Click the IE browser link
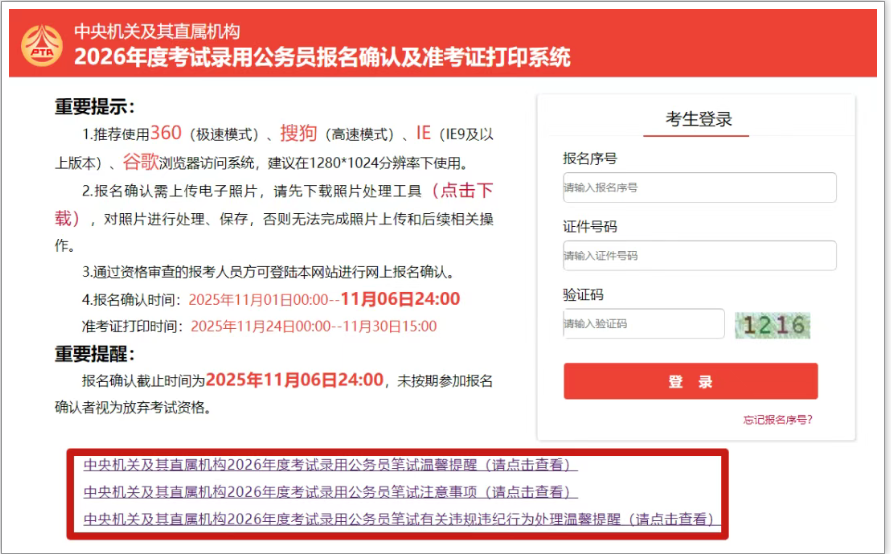This screenshot has height=554, width=891. [x=423, y=134]
